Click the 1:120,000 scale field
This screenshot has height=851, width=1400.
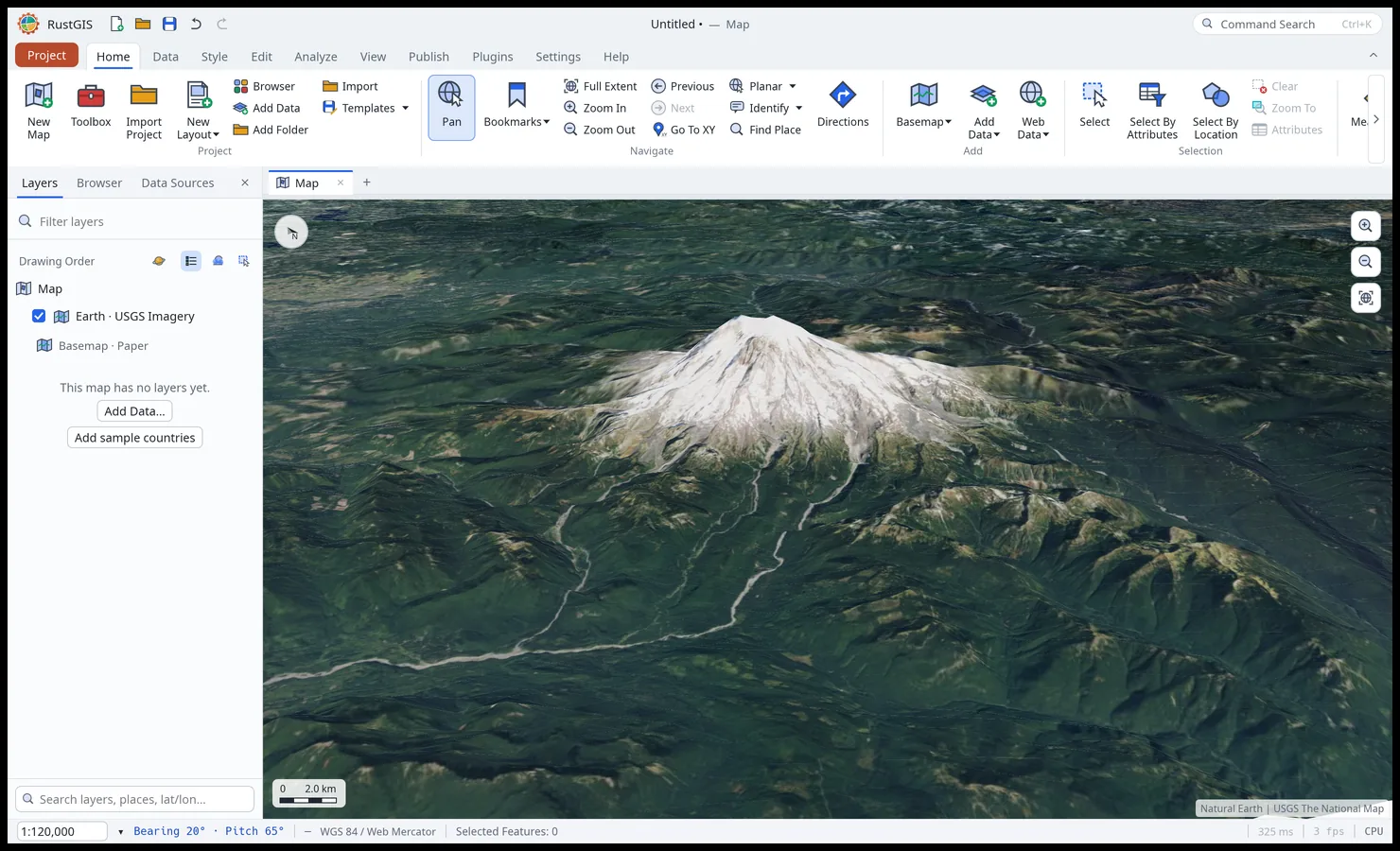click(x=63, y=831)
